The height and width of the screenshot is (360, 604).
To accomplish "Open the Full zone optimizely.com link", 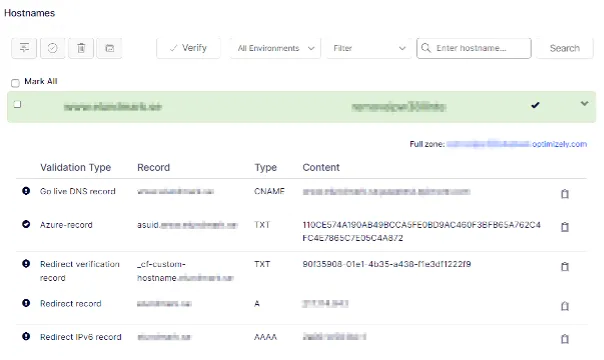I will 517,144.
